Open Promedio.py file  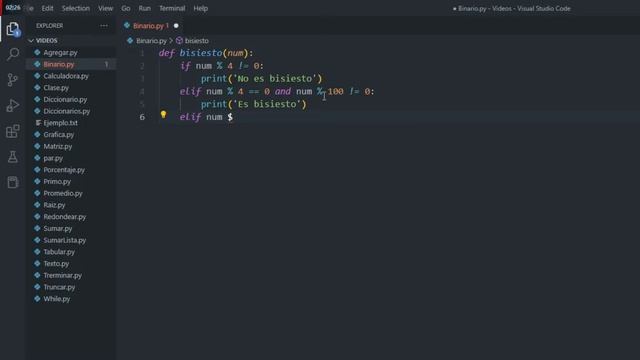pos(63,193)
